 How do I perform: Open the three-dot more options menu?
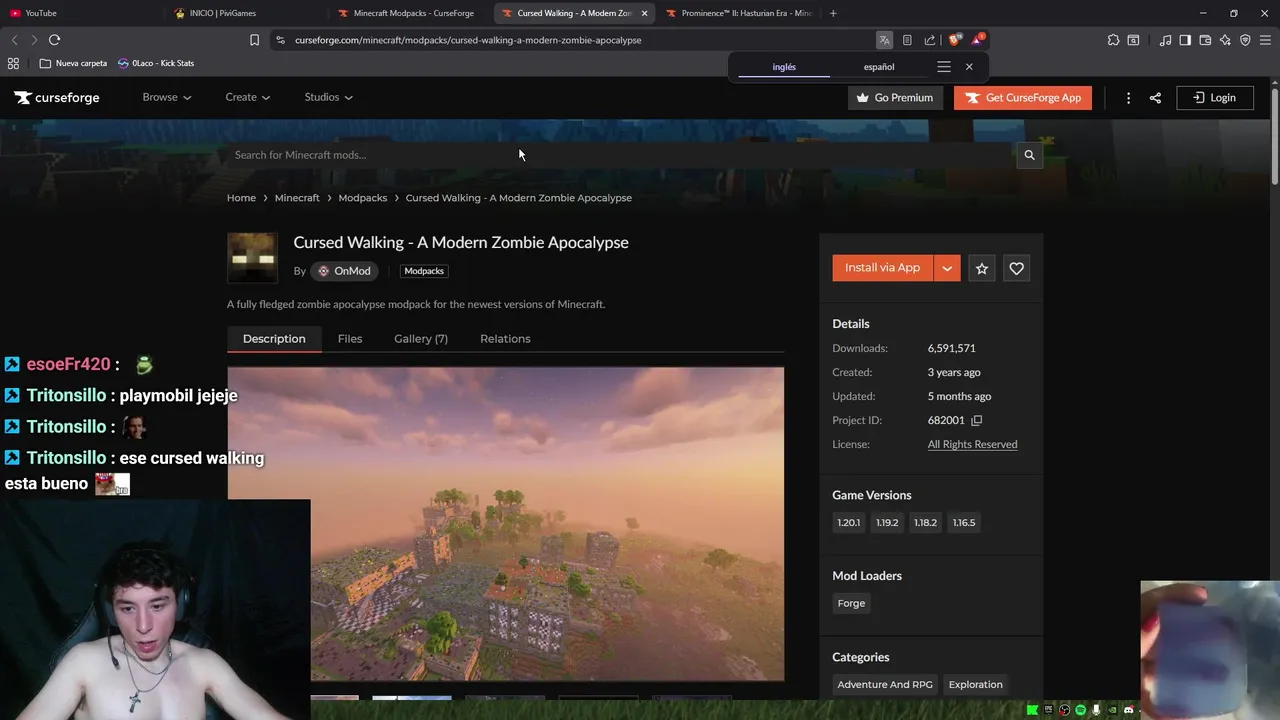coord(1128,97)
